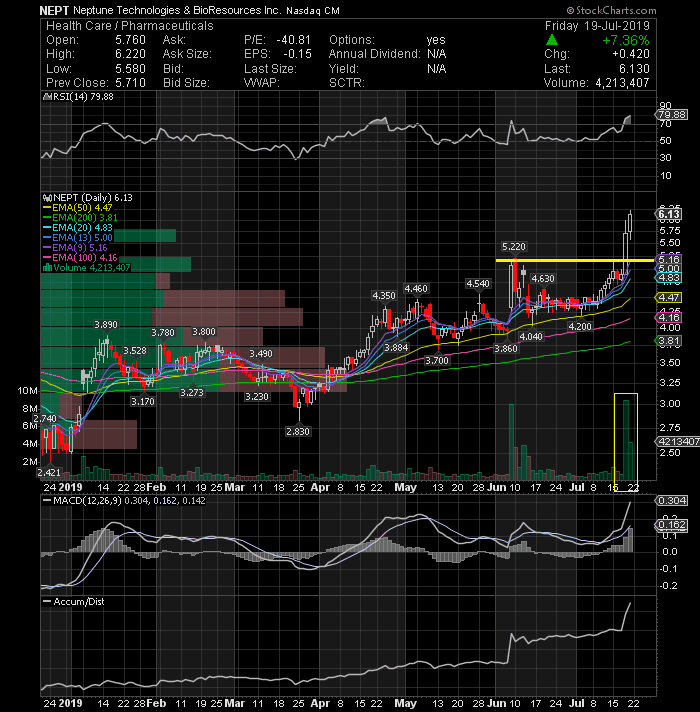Click the P/E -40.81 value

pos(294,40)
